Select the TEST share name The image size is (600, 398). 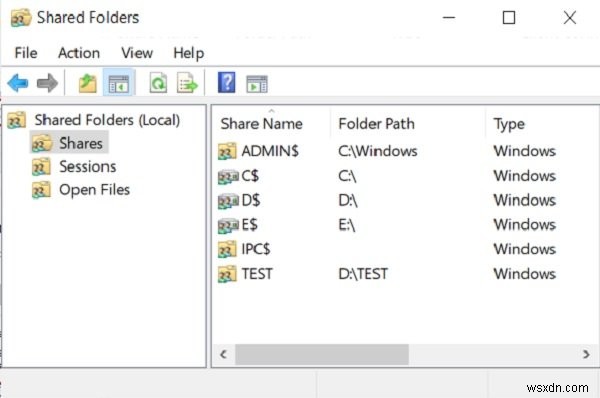point(257,274)
